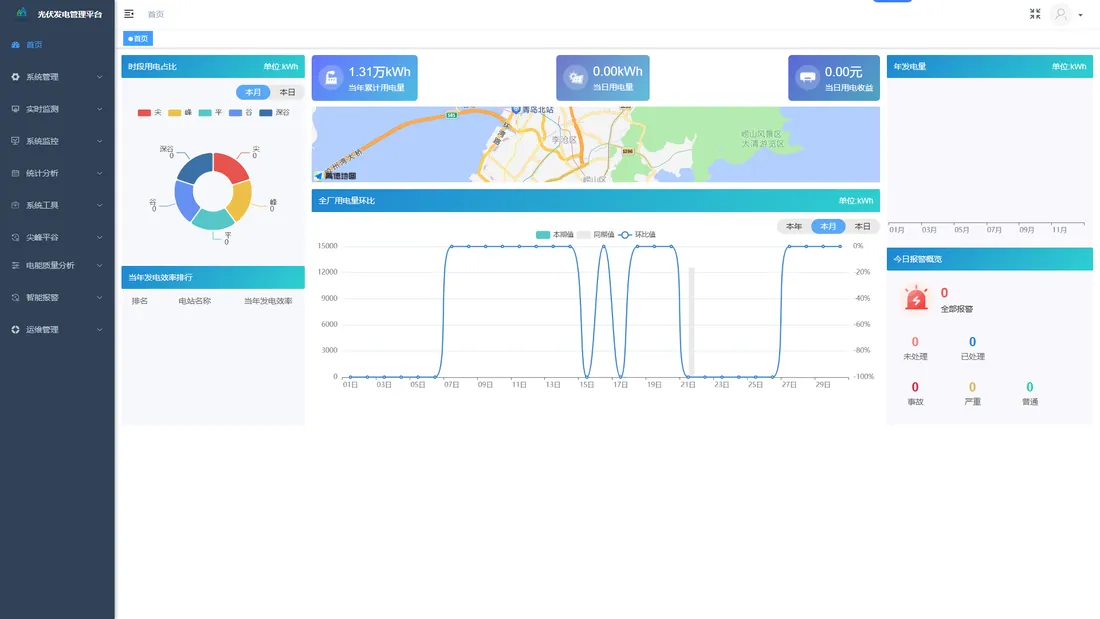Click the 首页 home icon in sidebar
Image resolution: width=1100 pixels, height=619 pixels.
point(15,44)
